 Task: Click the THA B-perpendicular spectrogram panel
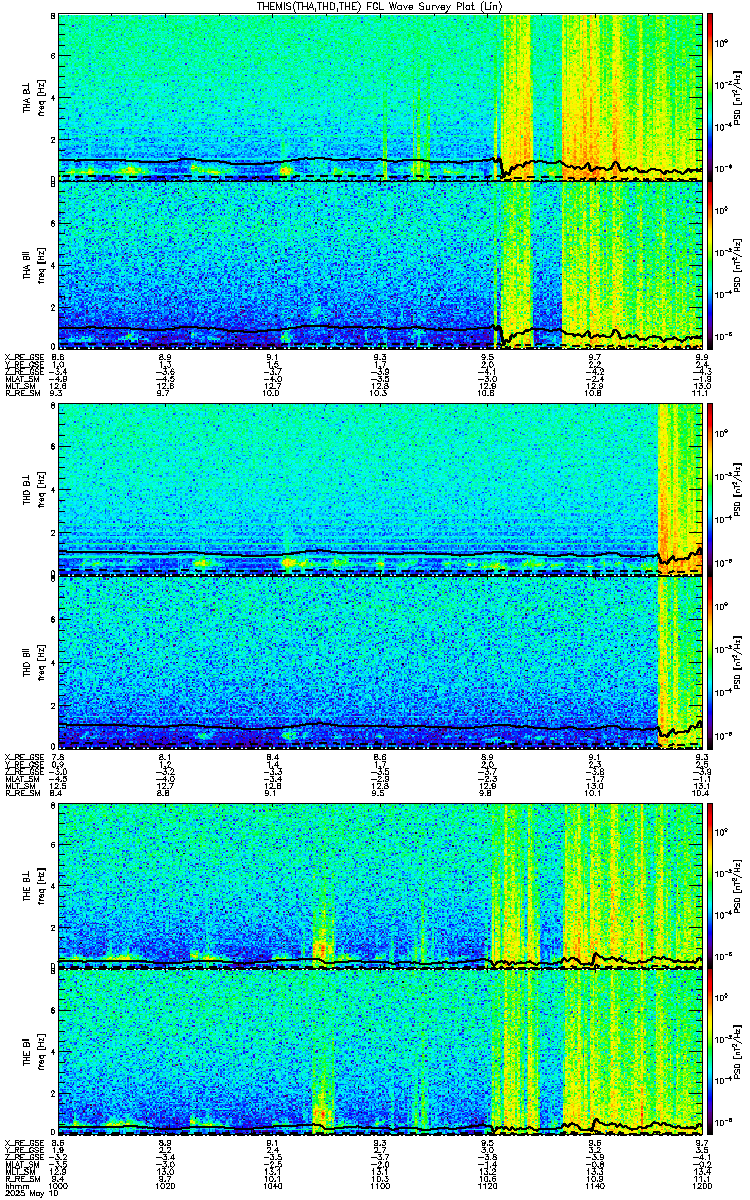coord(380,97)
